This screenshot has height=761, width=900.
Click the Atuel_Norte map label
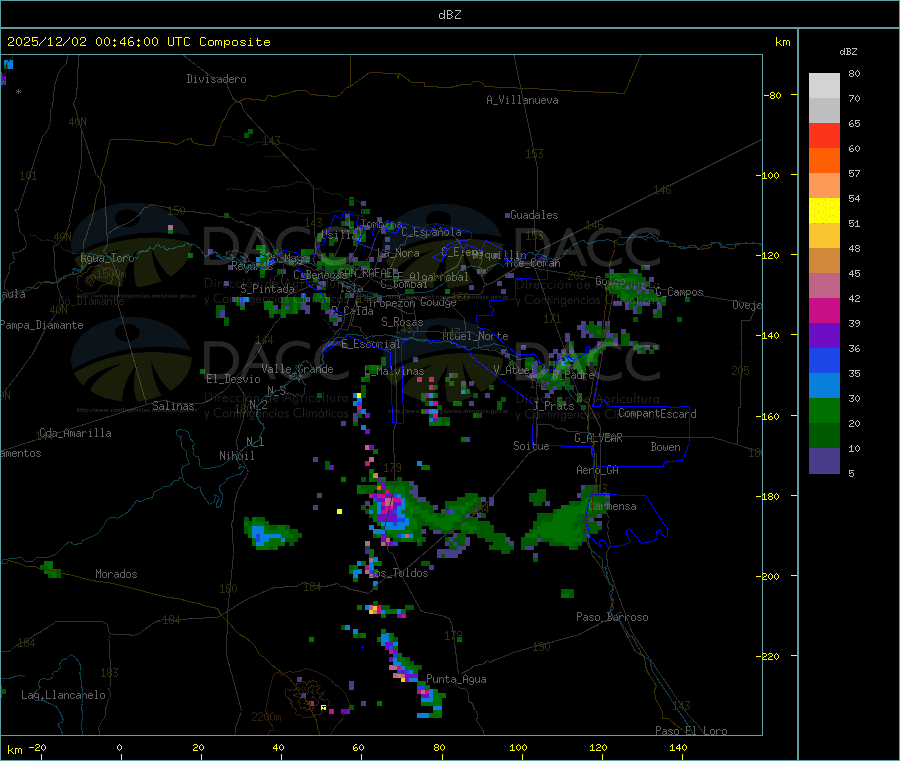click(x=475, y=336)
